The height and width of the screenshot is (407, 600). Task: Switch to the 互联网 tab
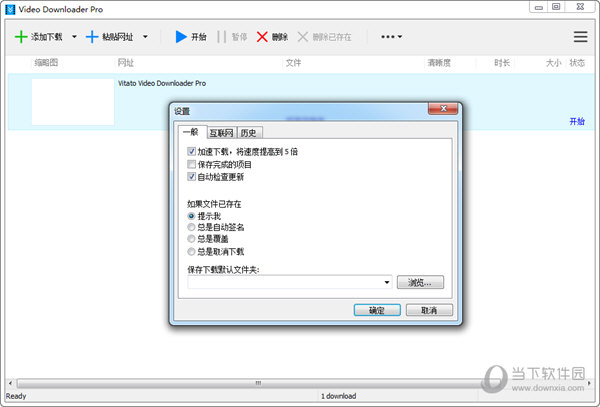222,133
